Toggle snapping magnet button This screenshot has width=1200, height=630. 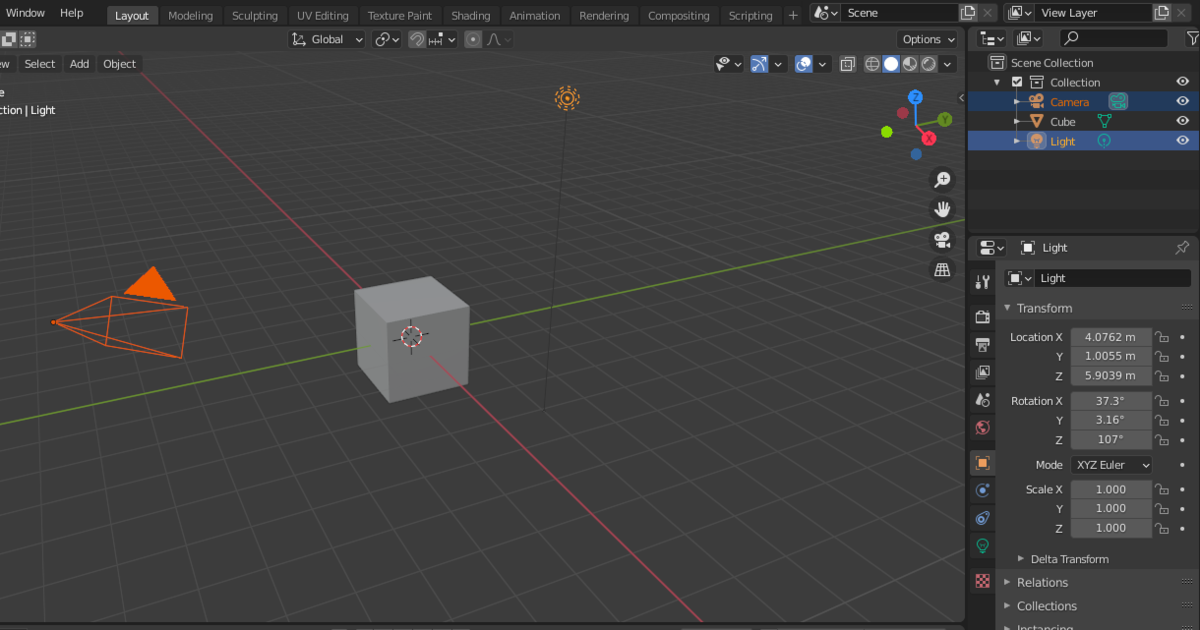tap(417, 39)
